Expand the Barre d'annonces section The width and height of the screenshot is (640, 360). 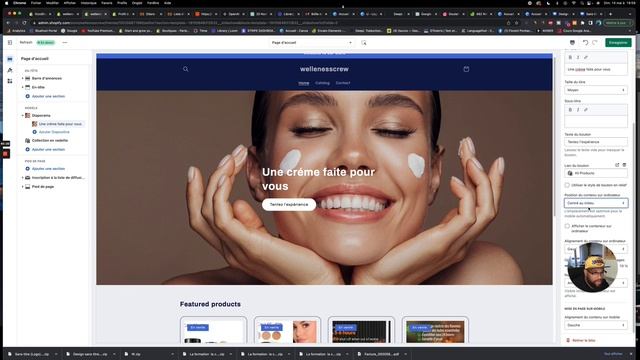coord(22,78)
